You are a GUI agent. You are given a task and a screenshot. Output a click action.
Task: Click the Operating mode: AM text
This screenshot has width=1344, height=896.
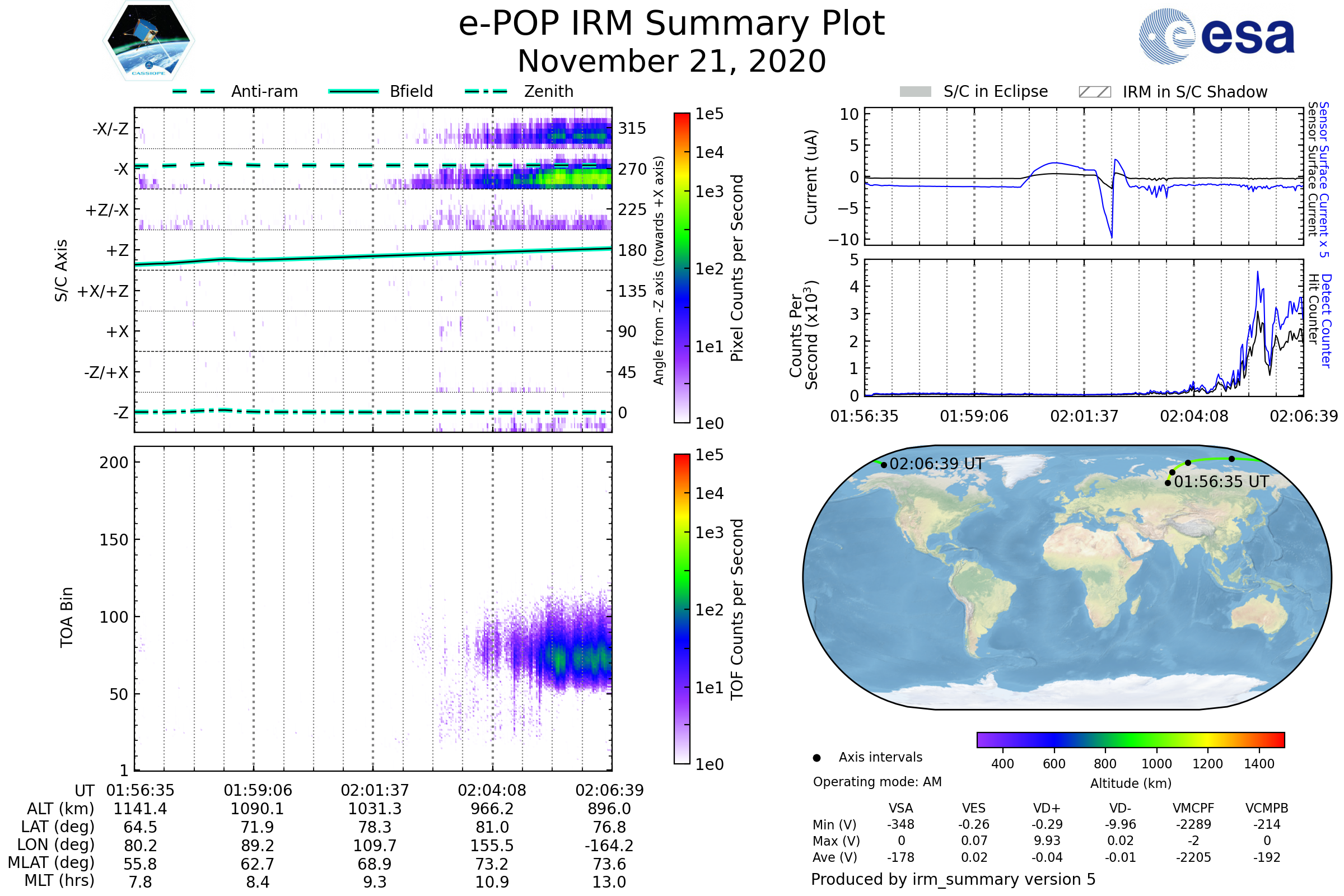point(877,782)
